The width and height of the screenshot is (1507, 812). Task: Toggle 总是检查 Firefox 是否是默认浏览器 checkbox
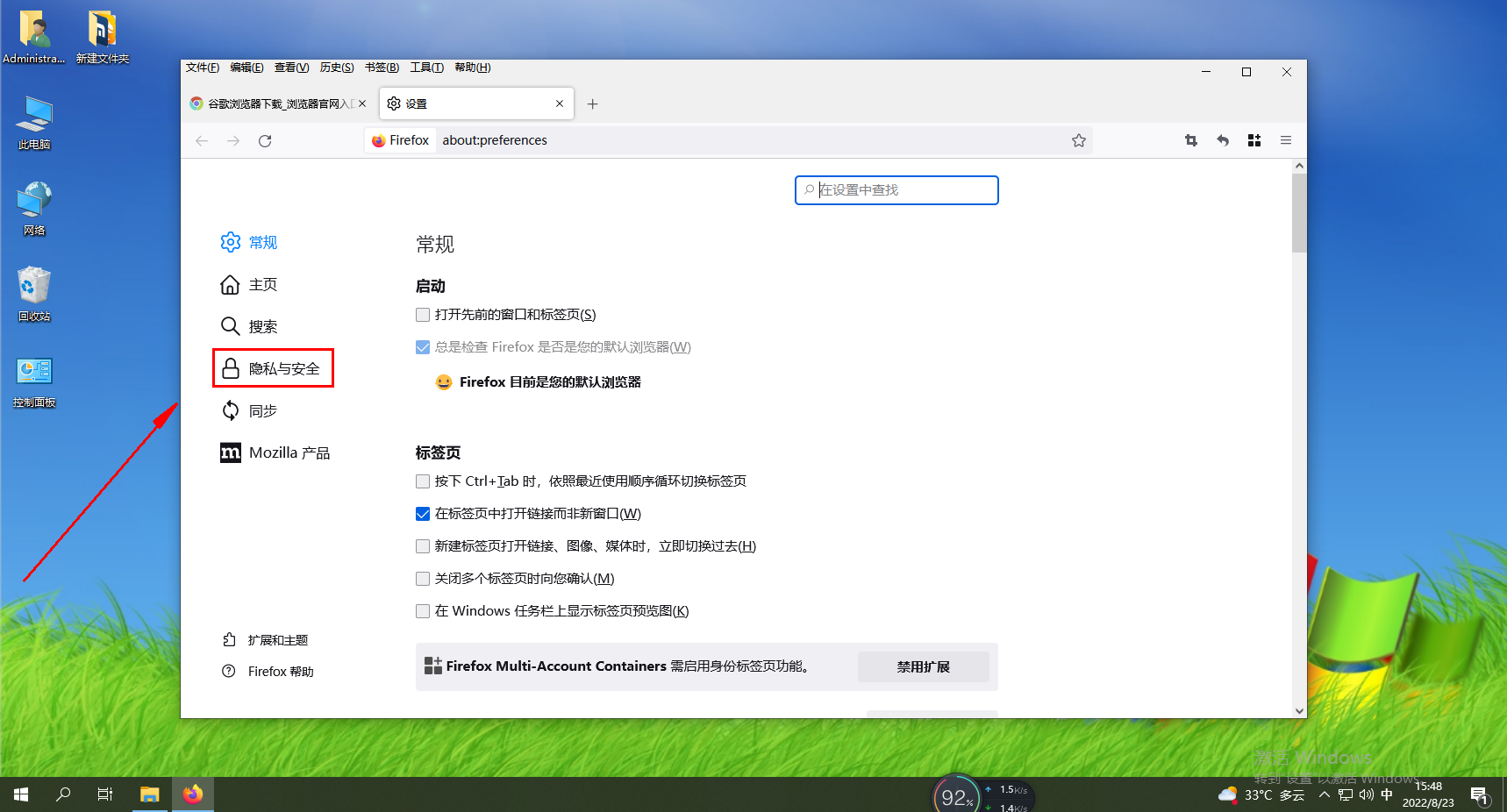pyautogui.click(x=423, y=347)
